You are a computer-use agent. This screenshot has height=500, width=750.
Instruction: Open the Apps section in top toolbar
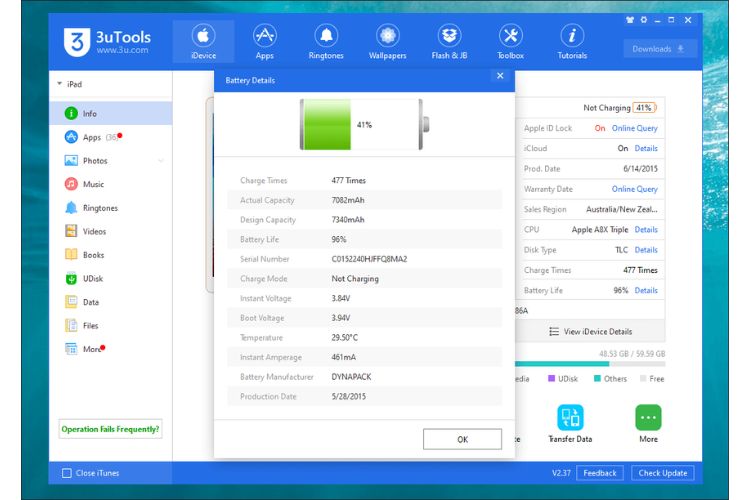pyautogui.click(x=265, y=42)
